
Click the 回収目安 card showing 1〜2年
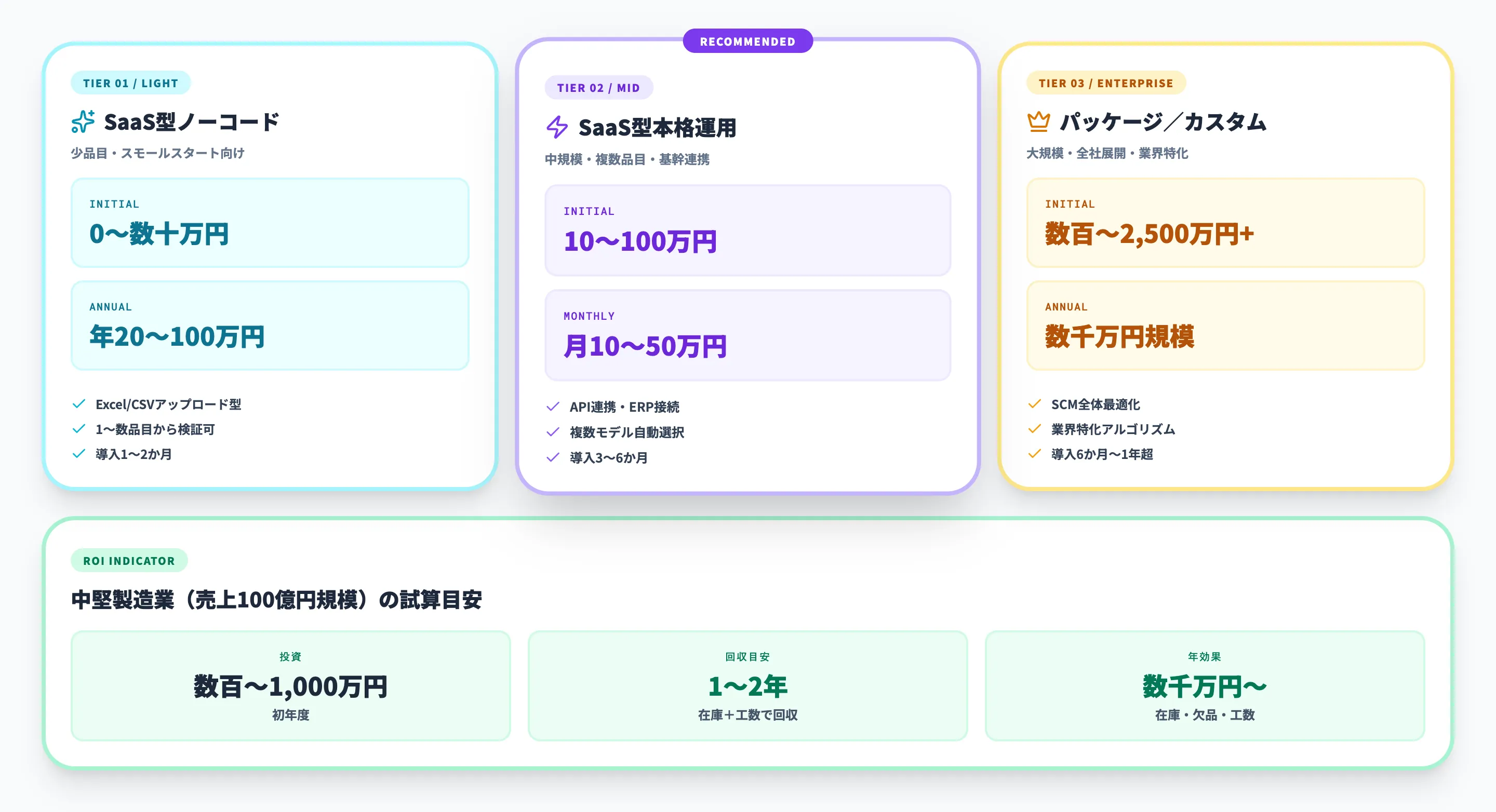click(x=747, y=685)
